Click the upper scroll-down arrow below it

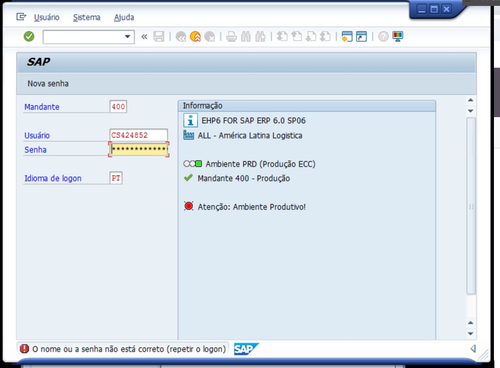(470, 111)
